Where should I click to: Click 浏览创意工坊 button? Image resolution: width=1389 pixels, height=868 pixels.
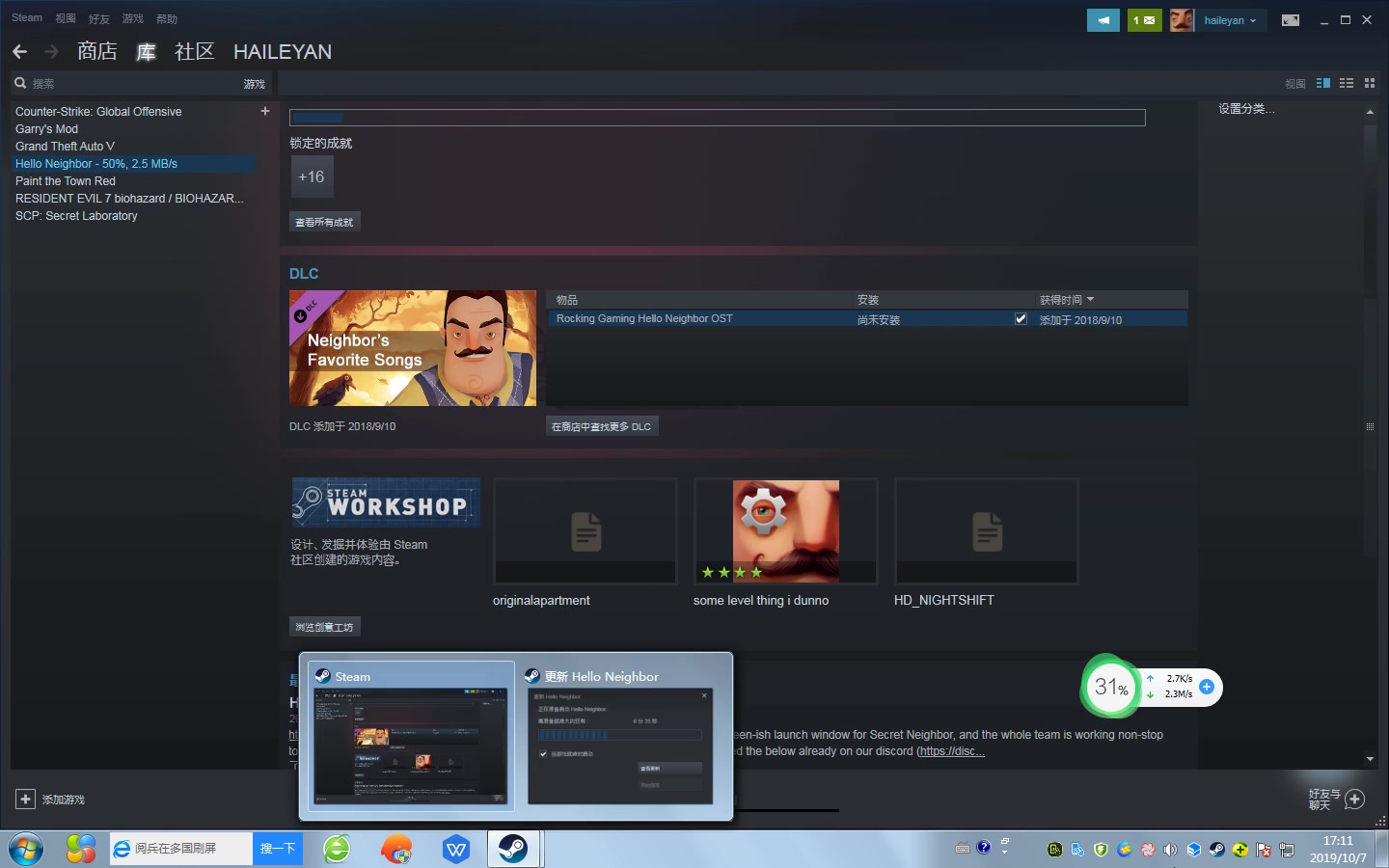tap(324, 627)
